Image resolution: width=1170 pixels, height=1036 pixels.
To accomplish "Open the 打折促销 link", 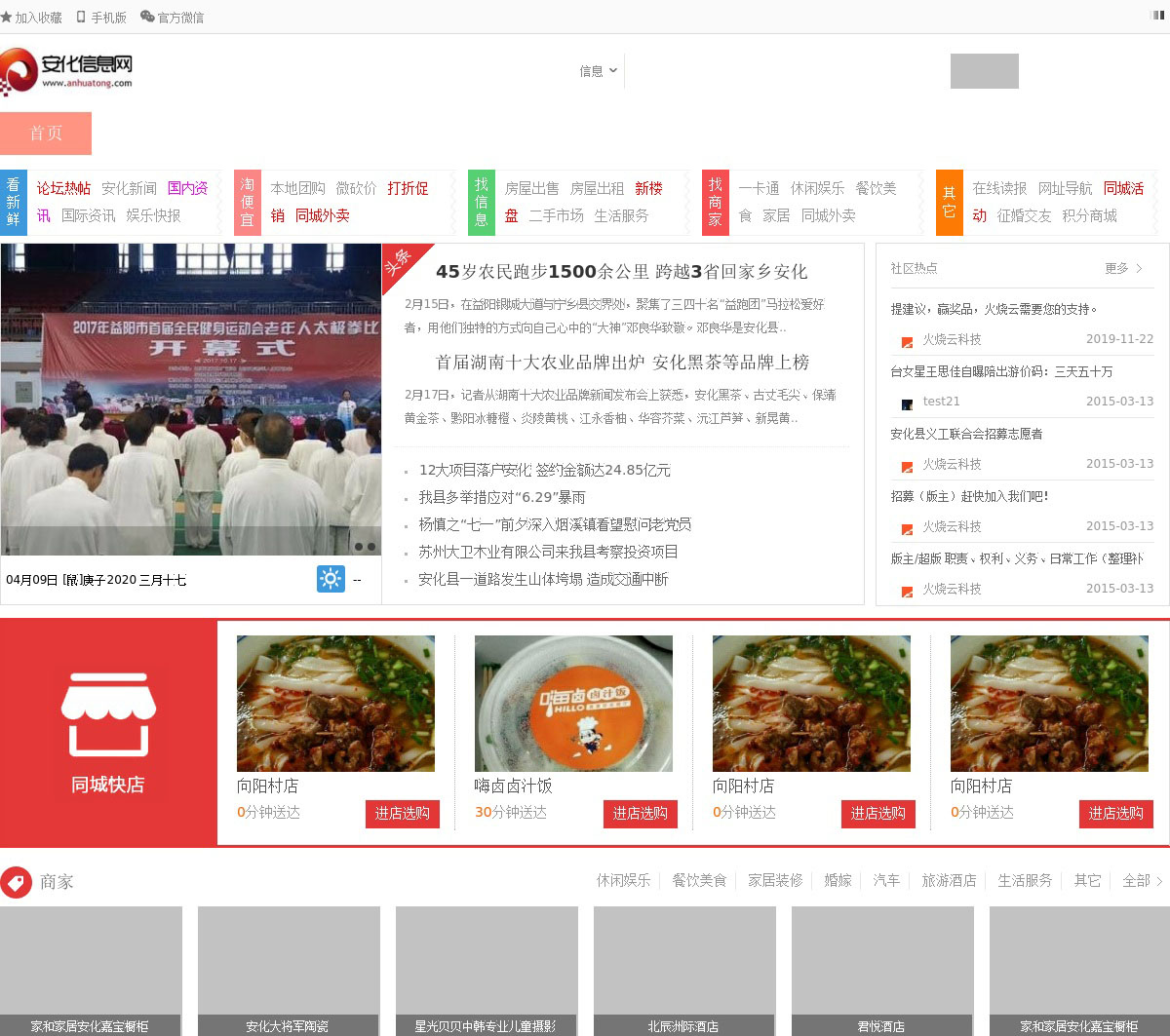I will tap(408, 188).
